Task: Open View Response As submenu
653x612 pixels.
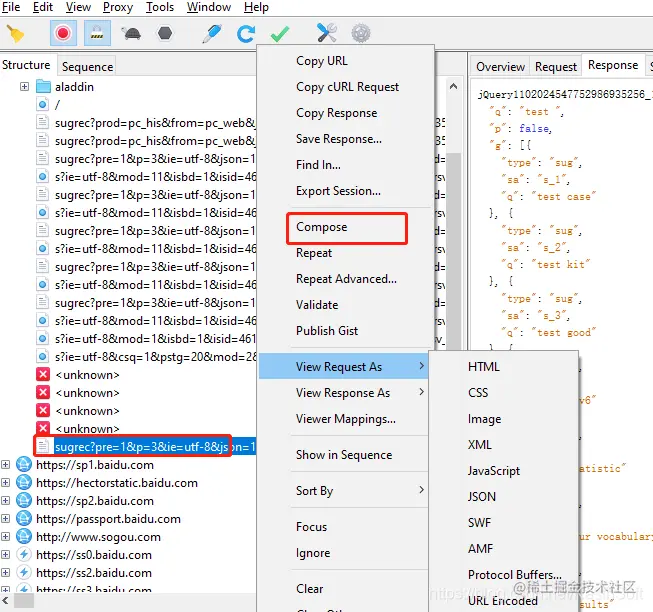Action: [x=344, y=393]
